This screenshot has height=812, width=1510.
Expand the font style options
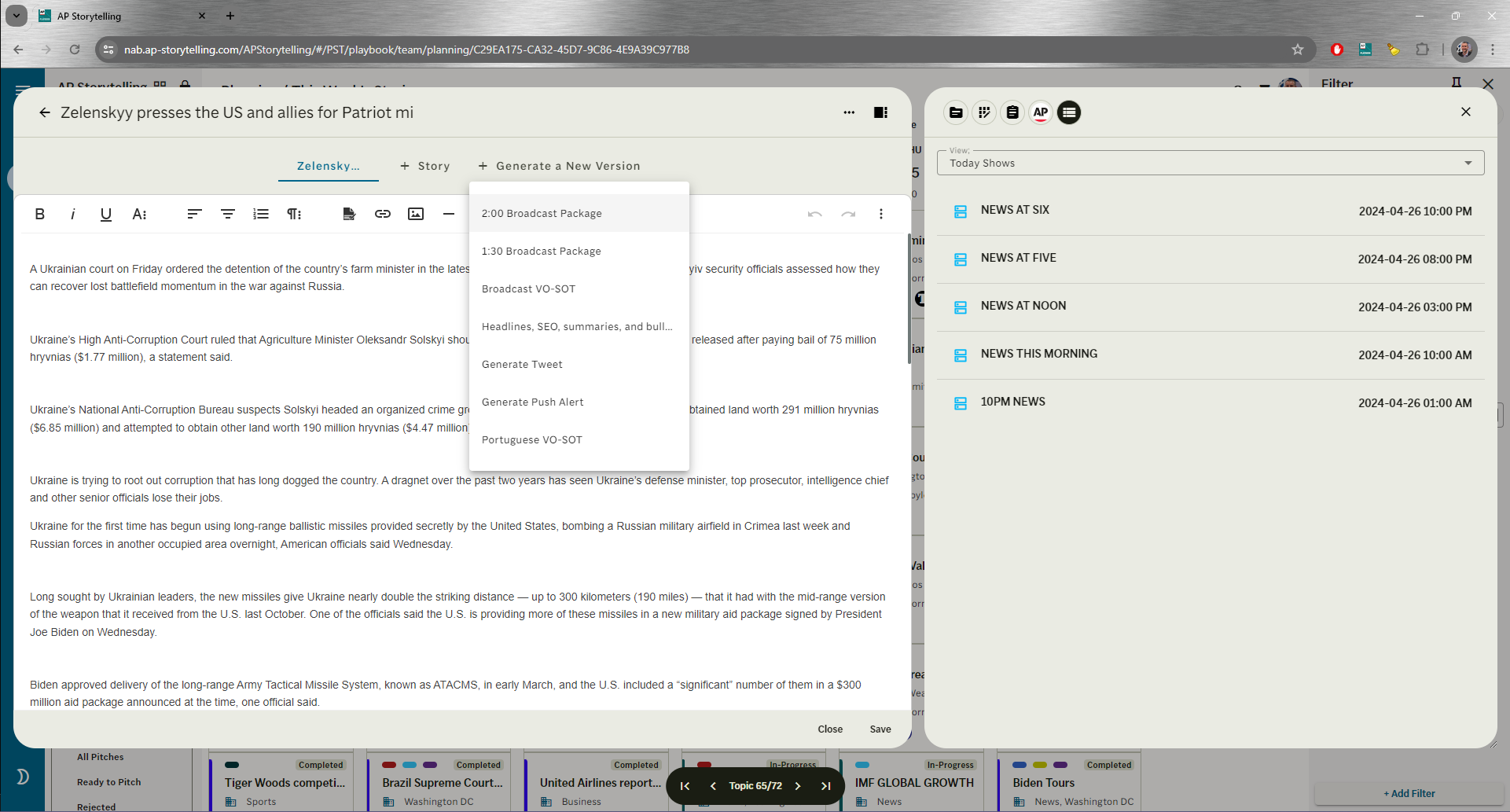tap(139, 214)
